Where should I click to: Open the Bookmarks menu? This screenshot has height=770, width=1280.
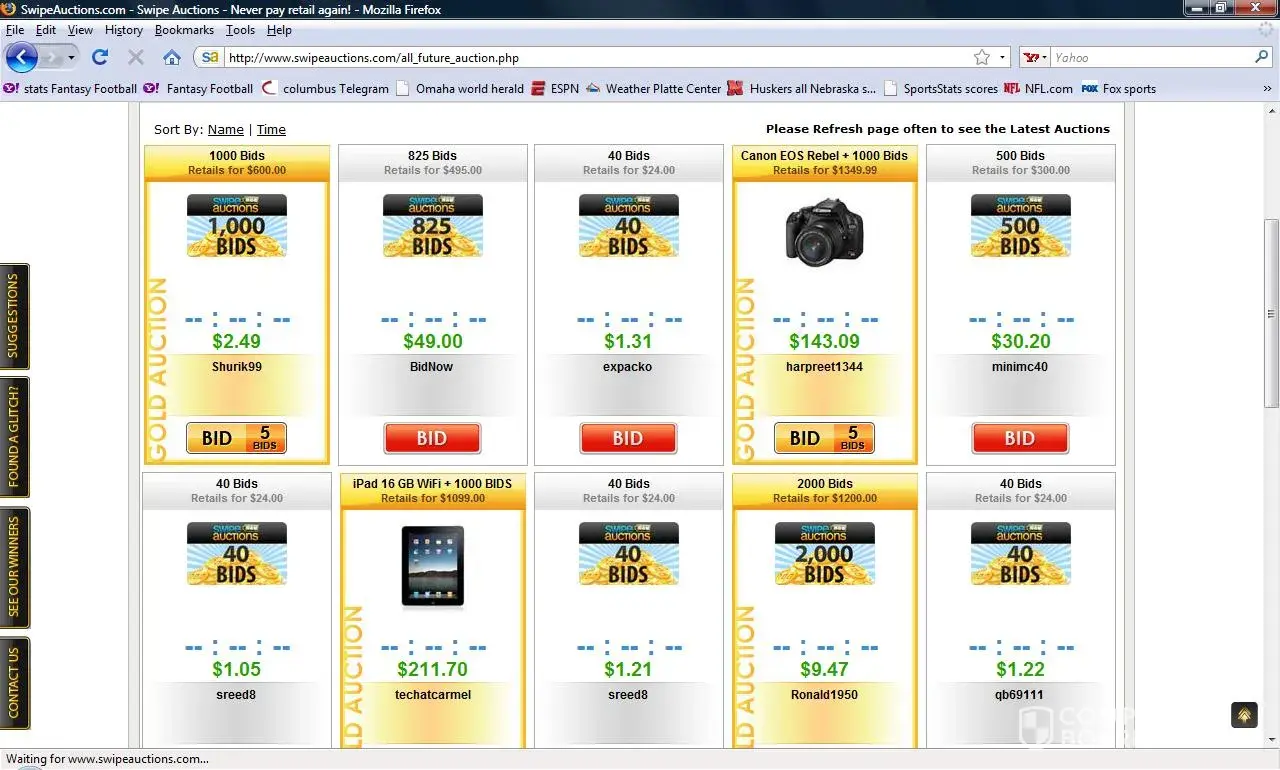(184, 30)
